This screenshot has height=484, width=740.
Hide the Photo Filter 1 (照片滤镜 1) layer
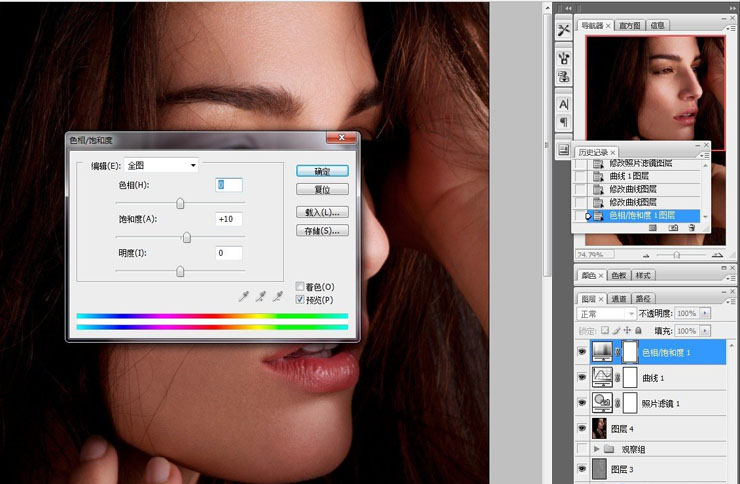pyautogui.click(x=582, y=403)
